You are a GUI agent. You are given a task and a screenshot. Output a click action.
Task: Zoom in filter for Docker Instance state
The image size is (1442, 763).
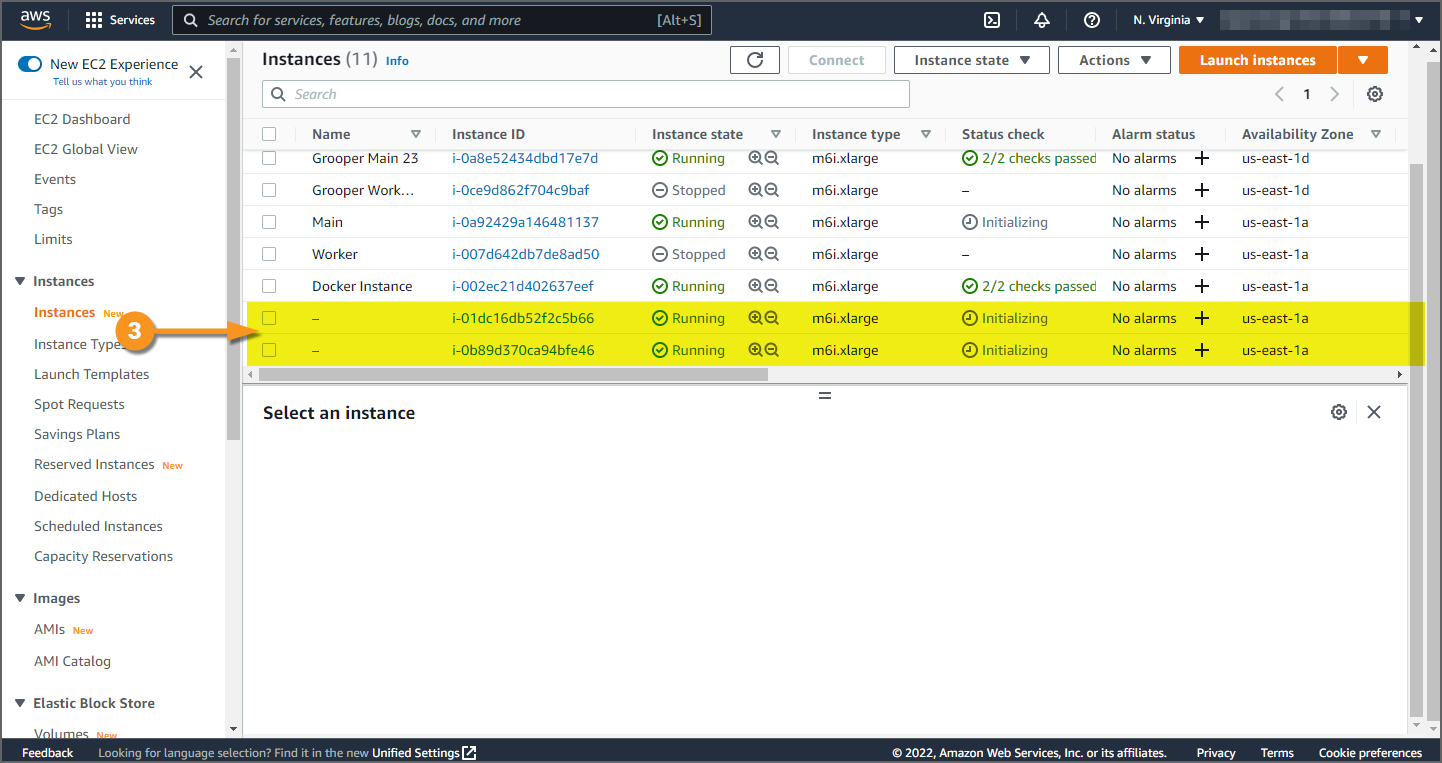coord(755,286)
